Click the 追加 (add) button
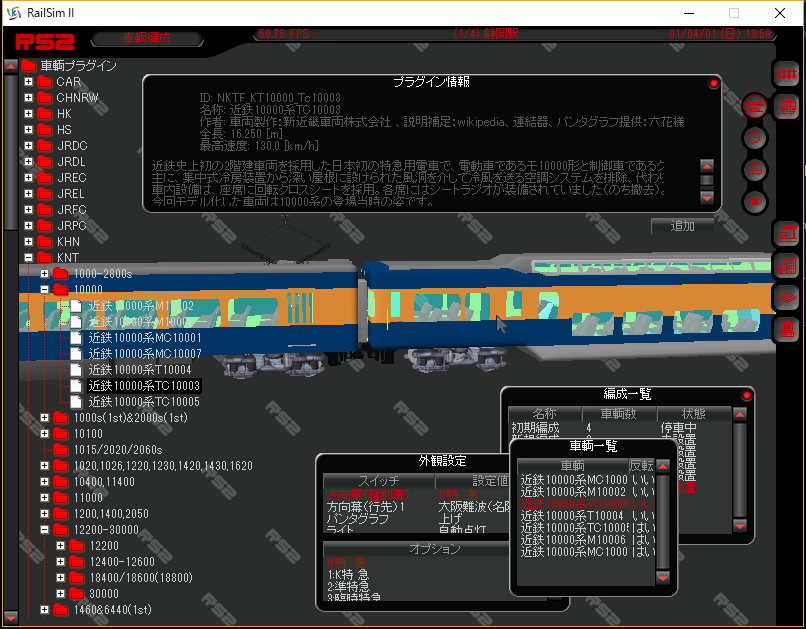 (x=683, y=226)
